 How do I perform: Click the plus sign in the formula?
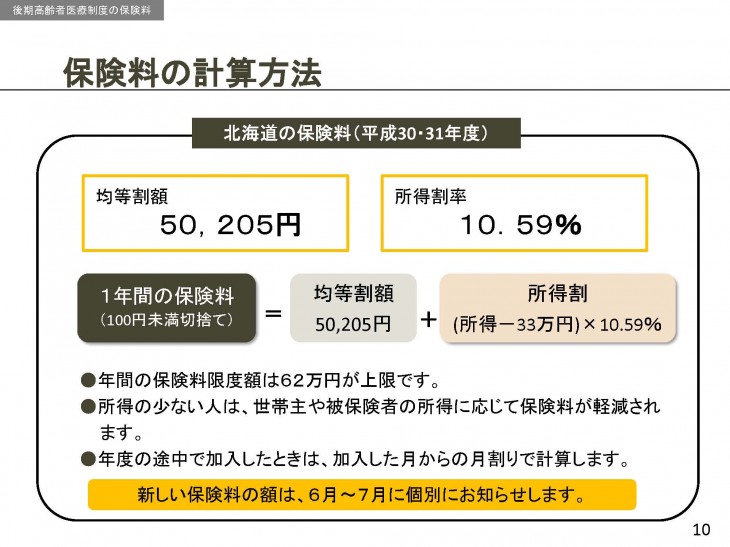(428, 319)
